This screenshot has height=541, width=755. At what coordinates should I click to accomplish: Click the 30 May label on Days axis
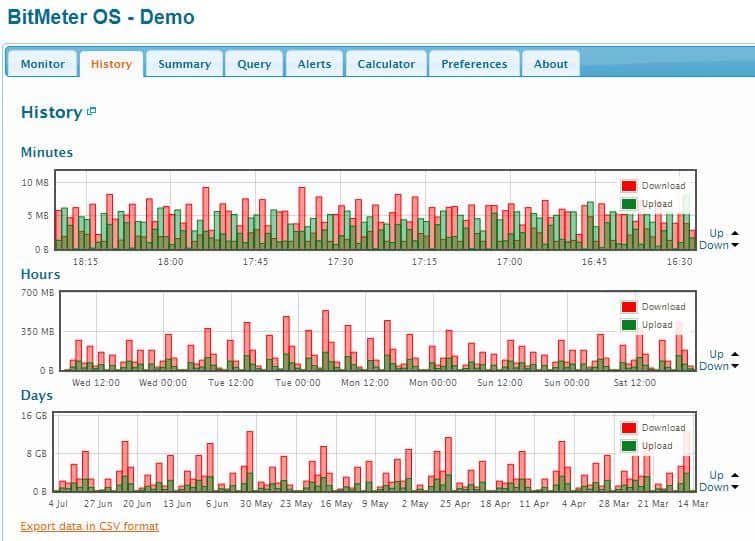(x=256, y=504)
